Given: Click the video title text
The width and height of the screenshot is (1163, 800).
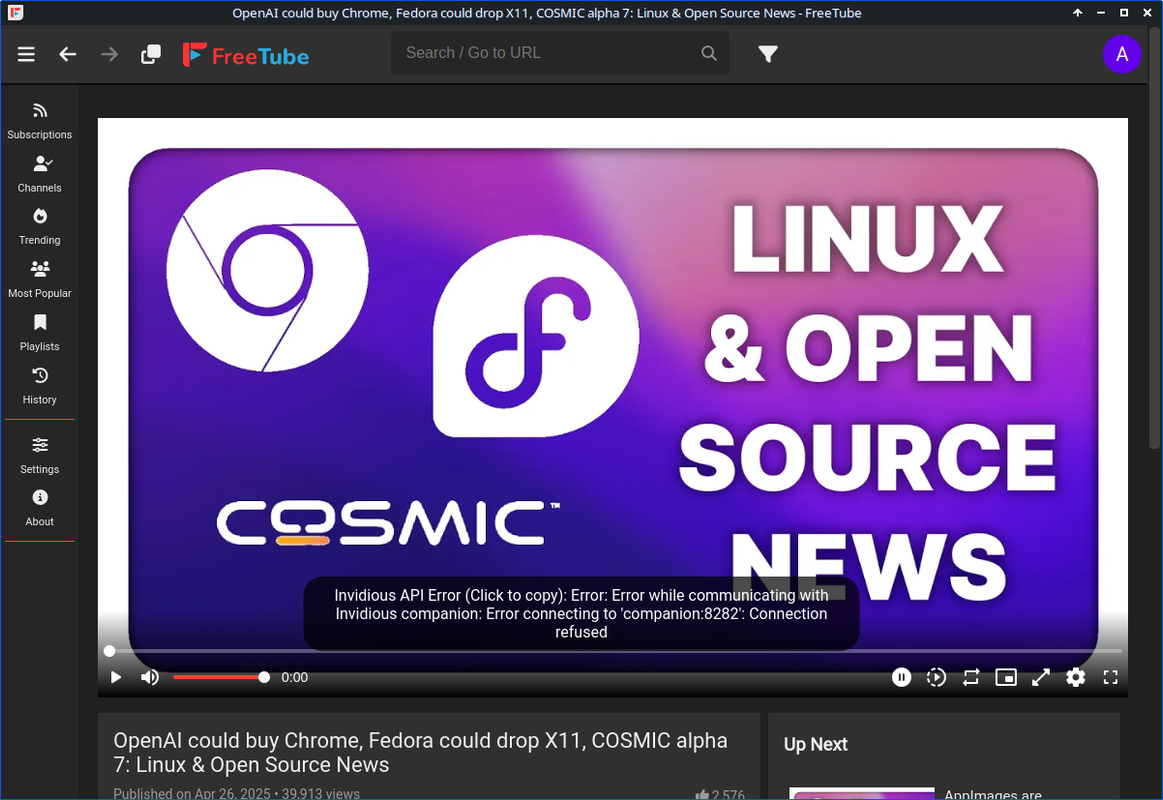Looking at the screenshot, I should pyautogui.click(x=421, y=752).
